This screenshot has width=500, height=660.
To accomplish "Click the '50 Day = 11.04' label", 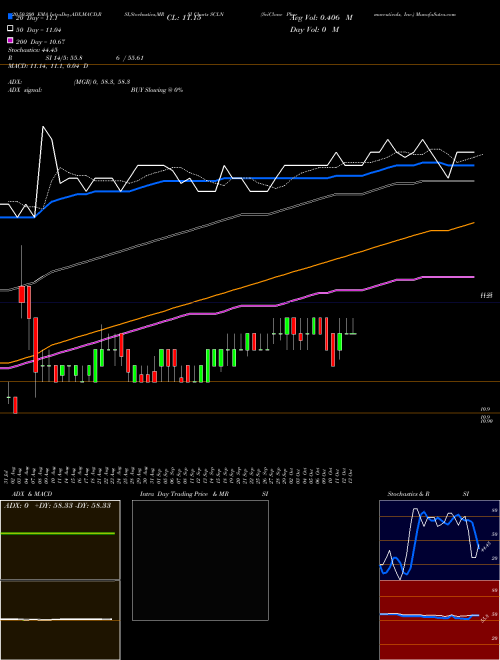I will pyautogui.click(x=39, y=30).
